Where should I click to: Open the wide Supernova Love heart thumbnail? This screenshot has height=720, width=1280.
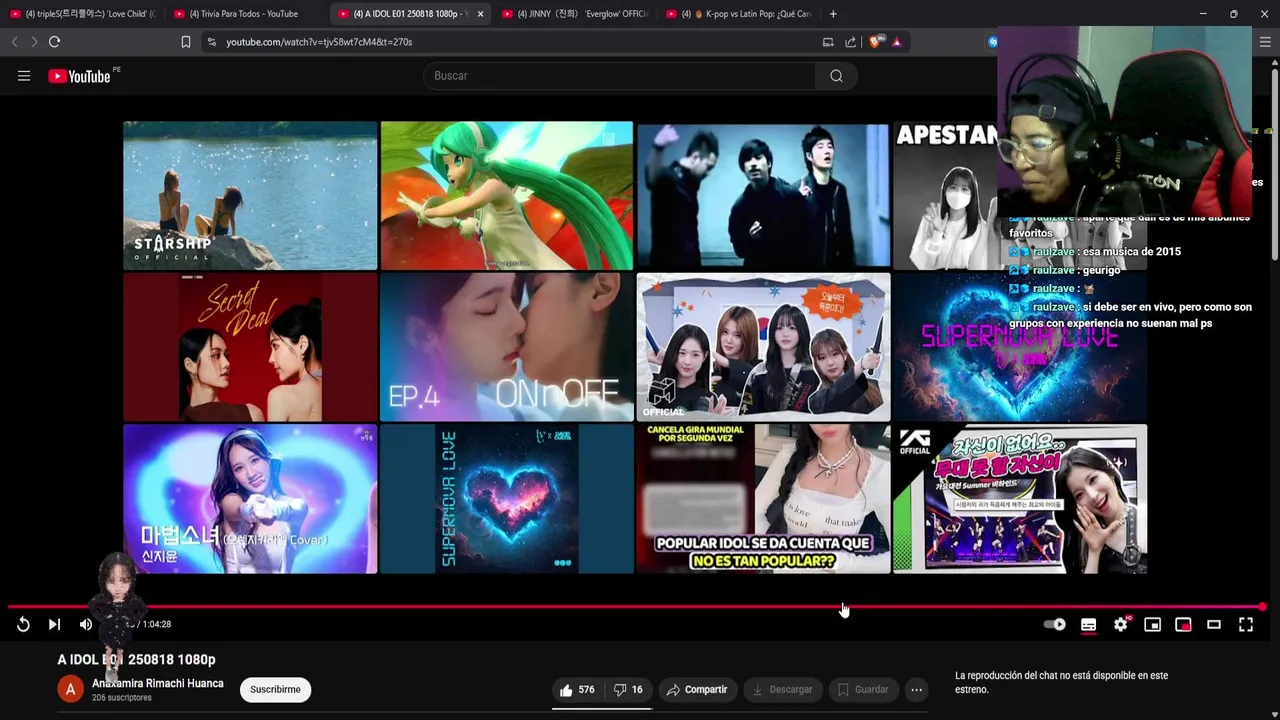1020,347
